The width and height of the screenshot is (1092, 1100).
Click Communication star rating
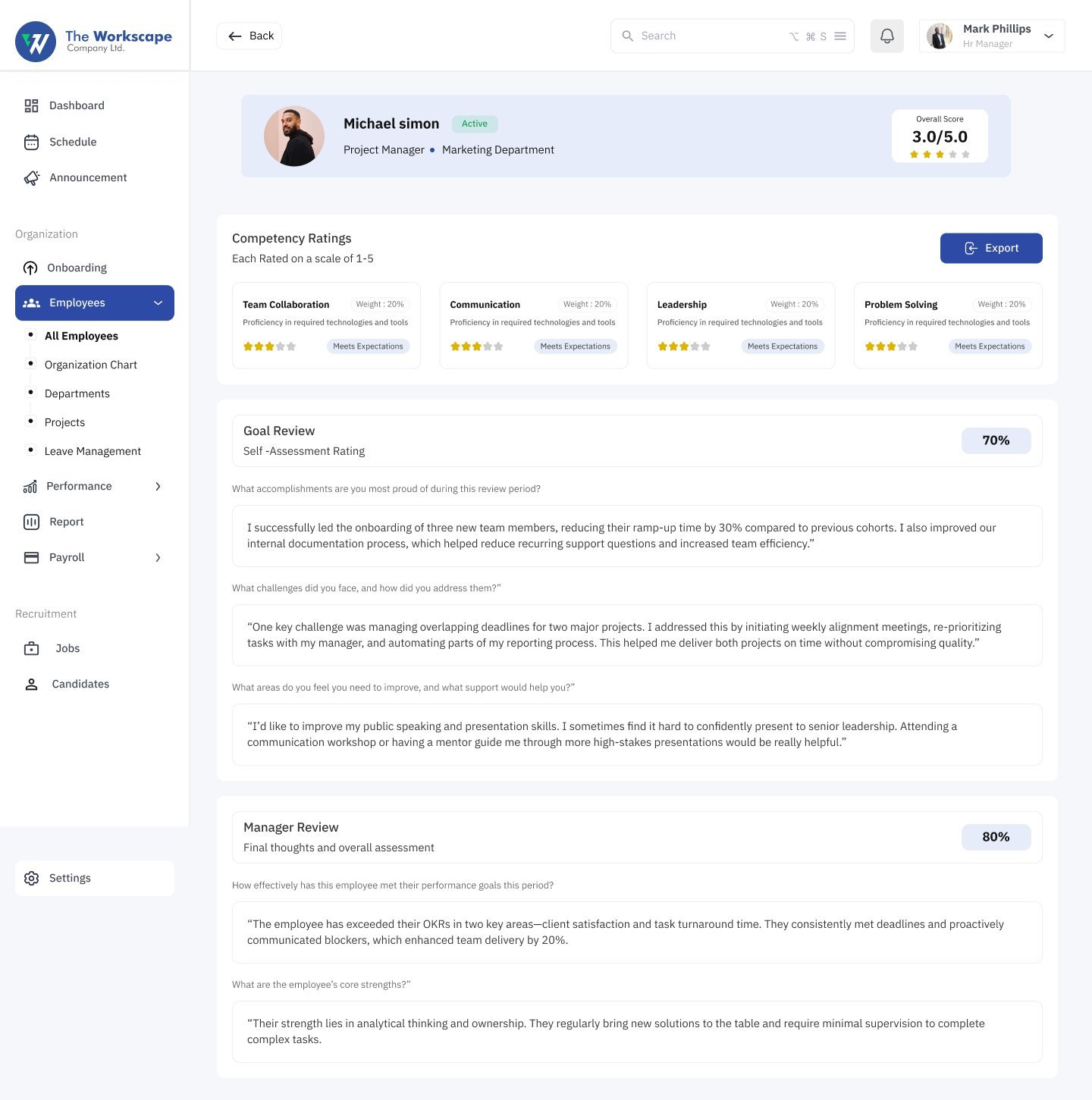[x=476, y=346]
